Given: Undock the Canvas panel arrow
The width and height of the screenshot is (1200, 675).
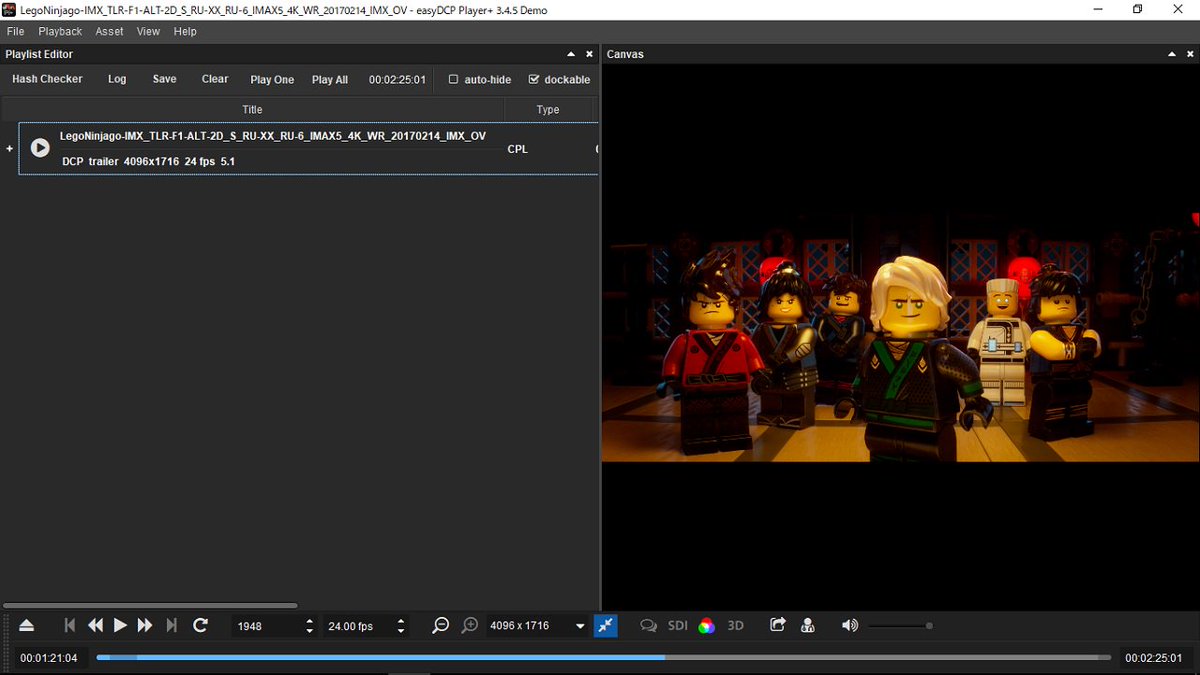Looking at the screenshot, I should (1172, 54).
